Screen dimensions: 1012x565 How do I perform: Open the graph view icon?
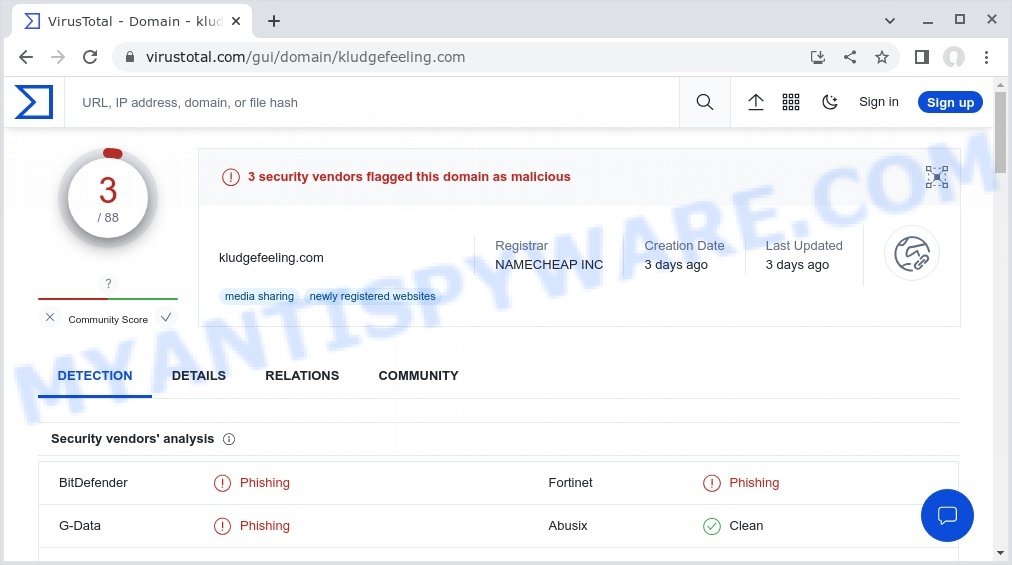tap(936, 176)
